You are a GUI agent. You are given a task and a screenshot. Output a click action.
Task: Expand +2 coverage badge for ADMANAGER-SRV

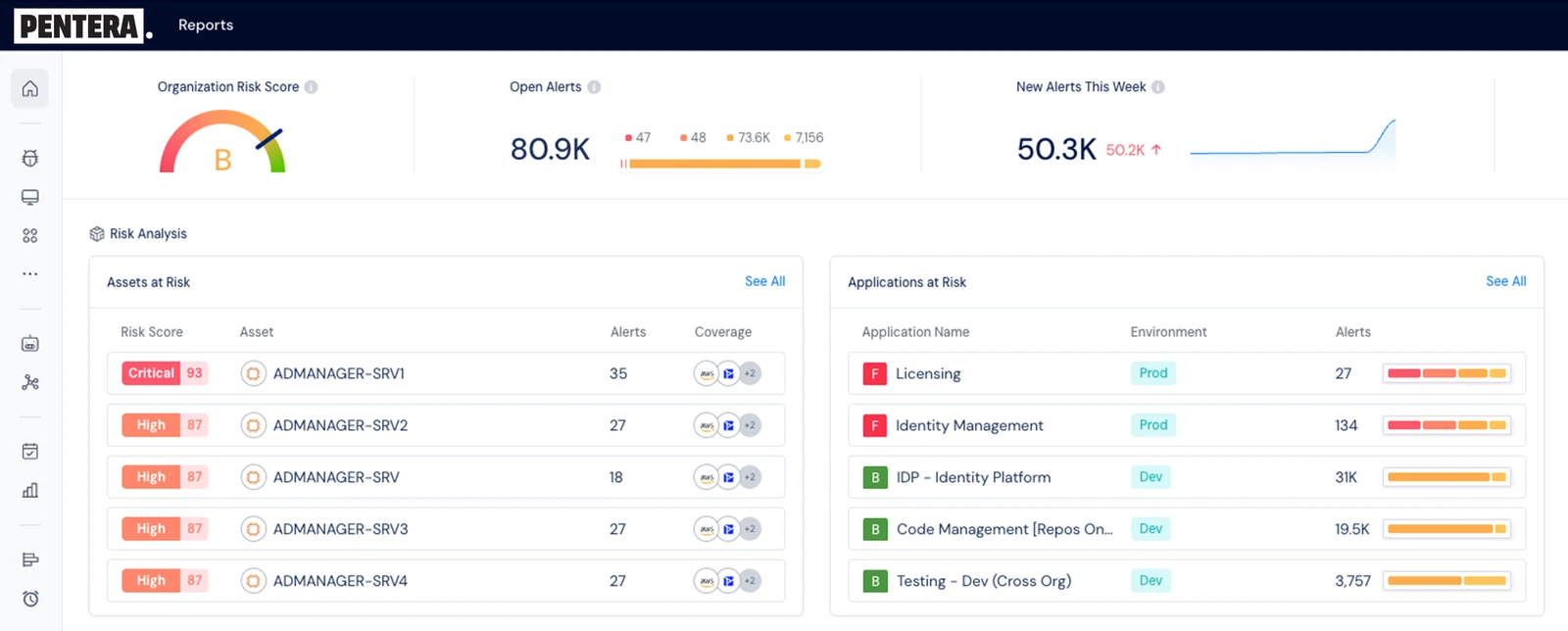(x=750, y=477)
